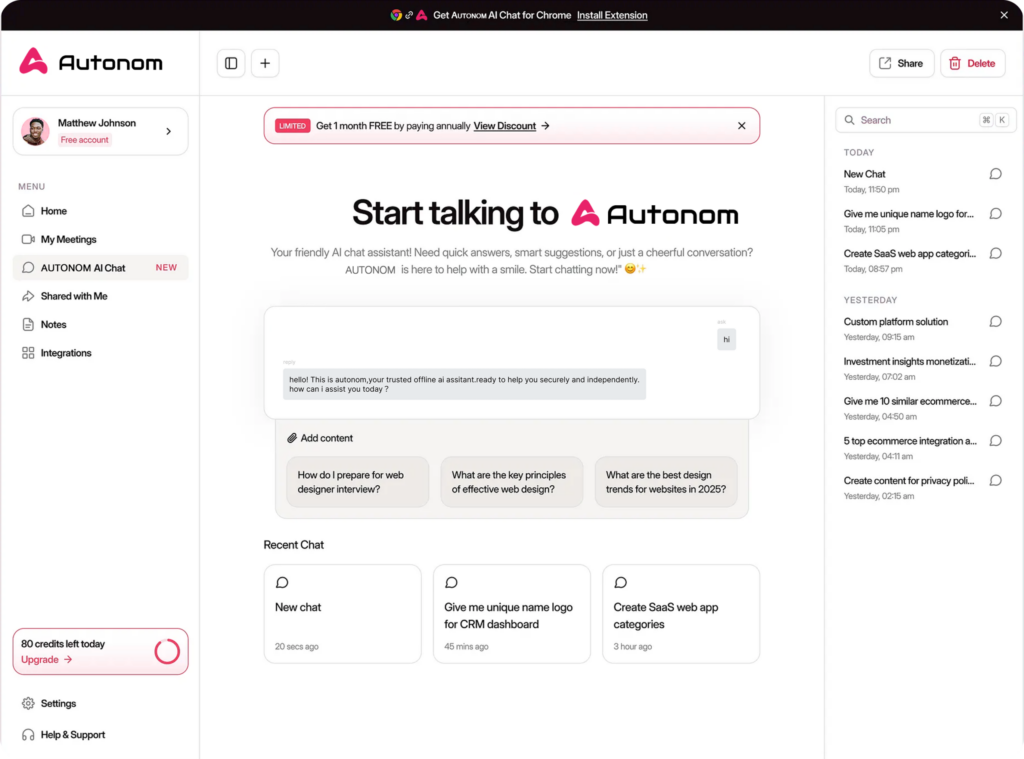Dismiss the LIMITED discount banner
Screen dimensions: 1024x759
coord(741,125)
